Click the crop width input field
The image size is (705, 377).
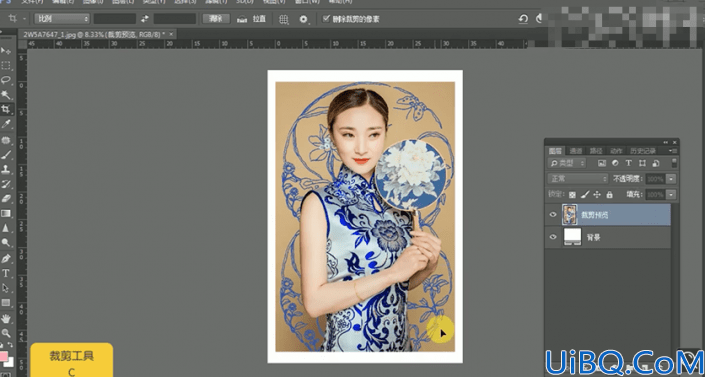(x=115, y=19)
